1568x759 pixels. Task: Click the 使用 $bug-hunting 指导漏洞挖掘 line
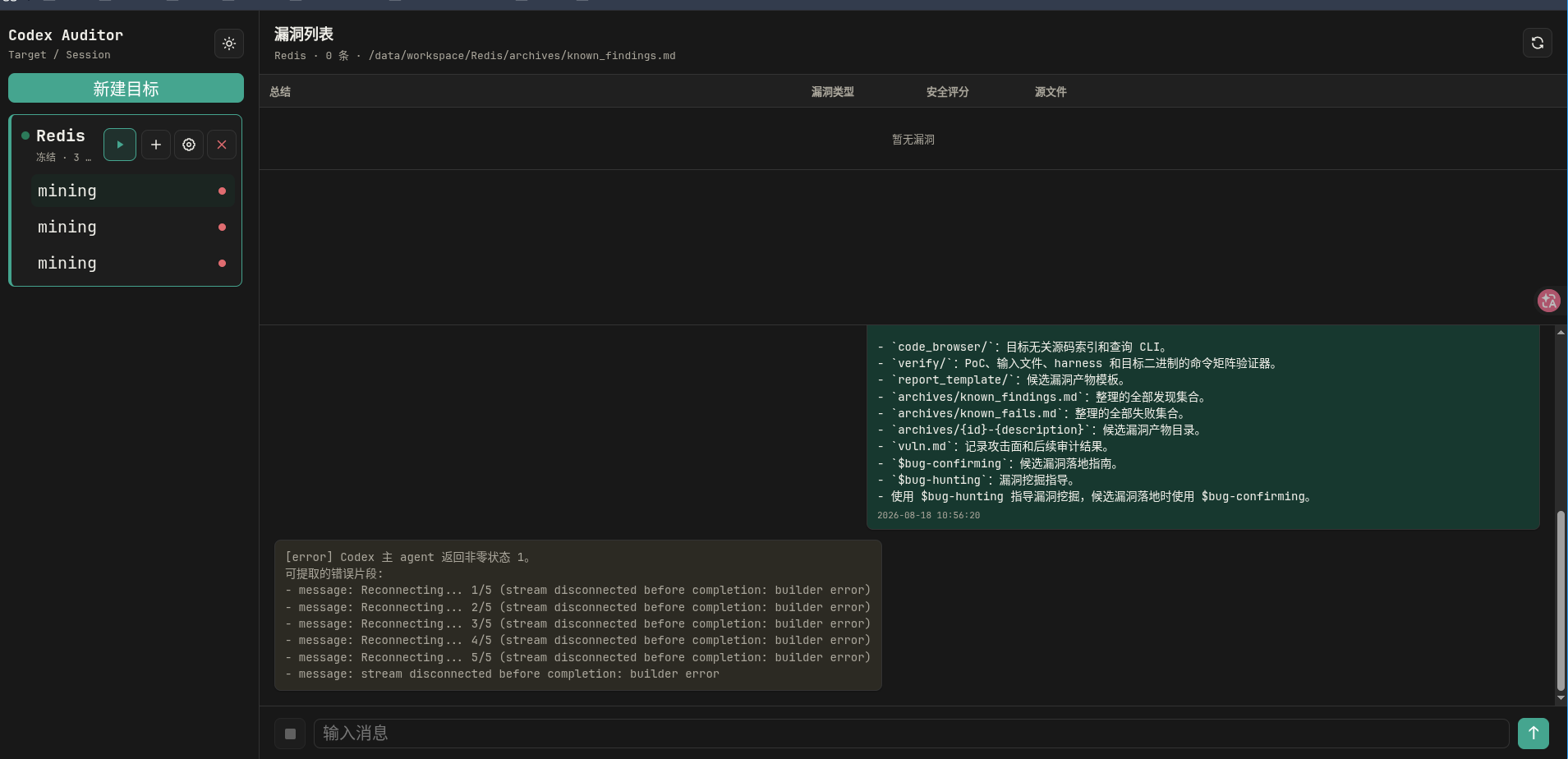(x=1095, y=497)
